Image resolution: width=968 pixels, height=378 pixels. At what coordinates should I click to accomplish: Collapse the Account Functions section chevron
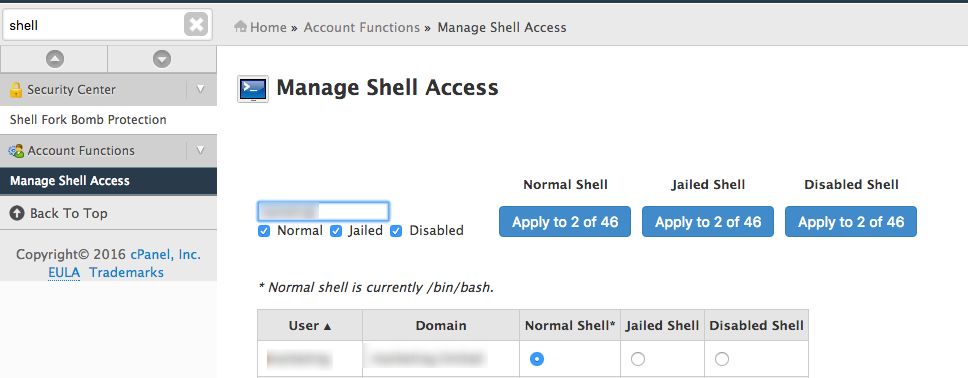(200, 150)
